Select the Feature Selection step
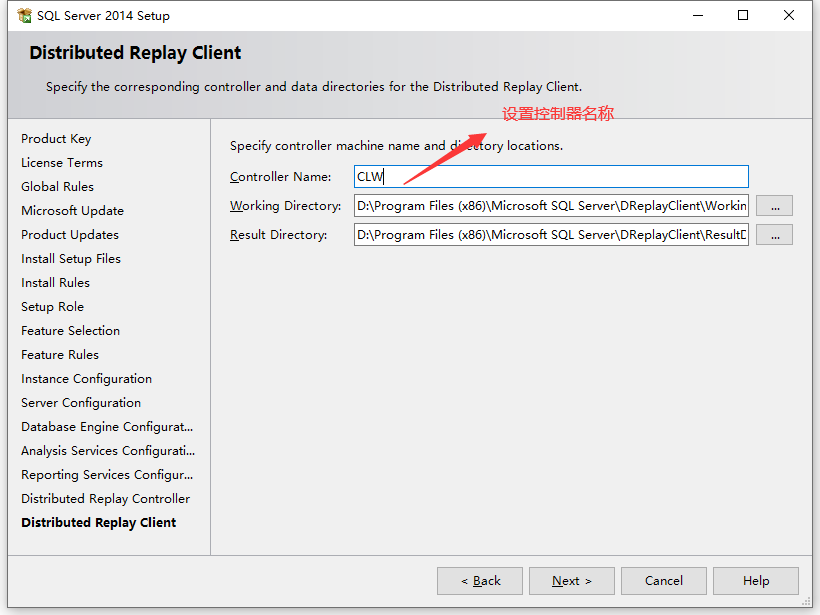 coord(71,331)
